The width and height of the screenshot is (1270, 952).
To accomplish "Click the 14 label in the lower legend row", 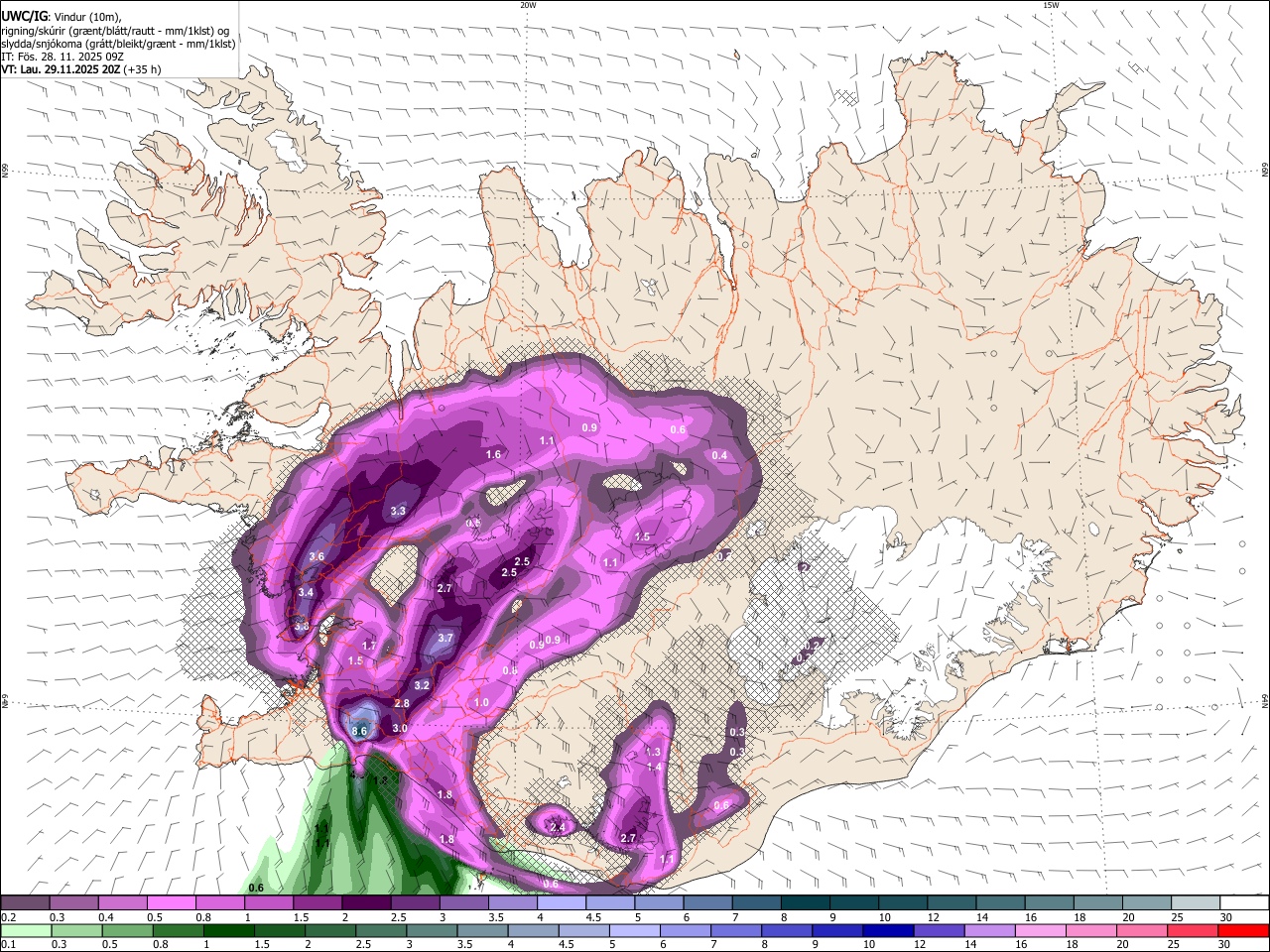I will pos(971,944).
